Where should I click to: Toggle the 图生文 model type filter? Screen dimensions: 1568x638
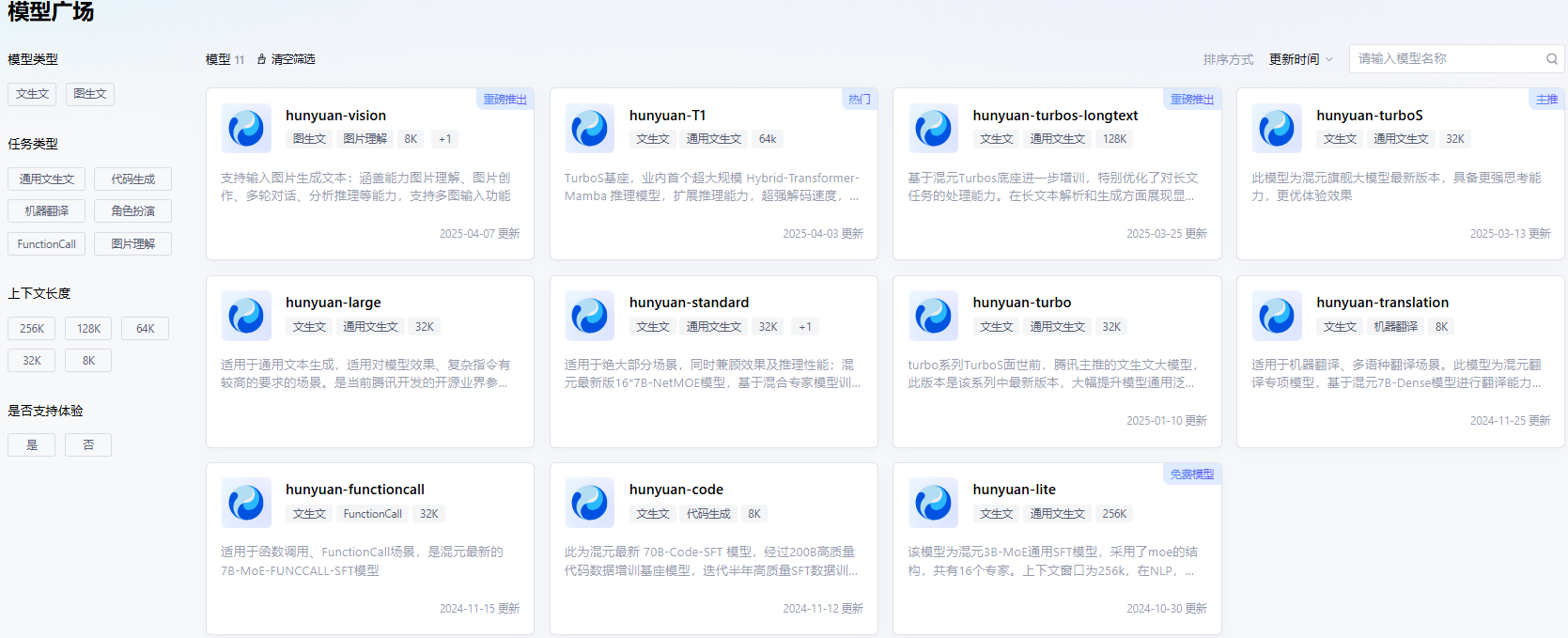click(x=90, y=94)
